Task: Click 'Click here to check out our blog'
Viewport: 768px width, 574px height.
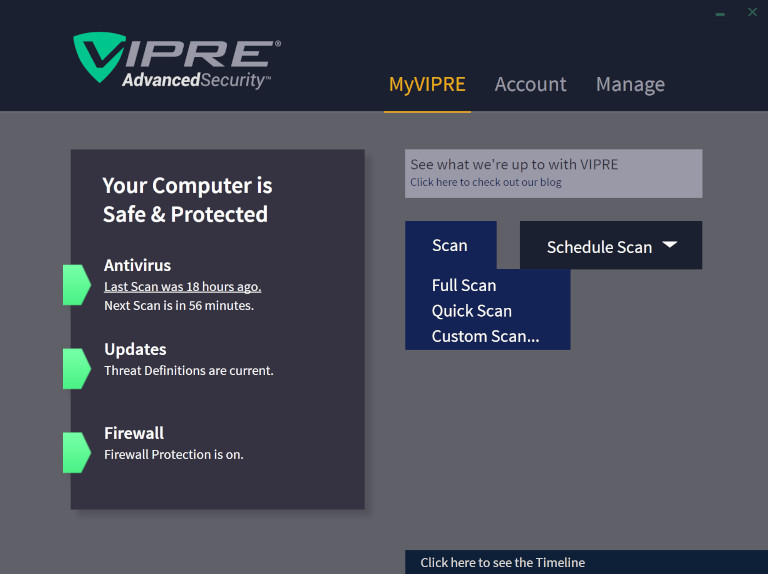Action: pos(486,182)
